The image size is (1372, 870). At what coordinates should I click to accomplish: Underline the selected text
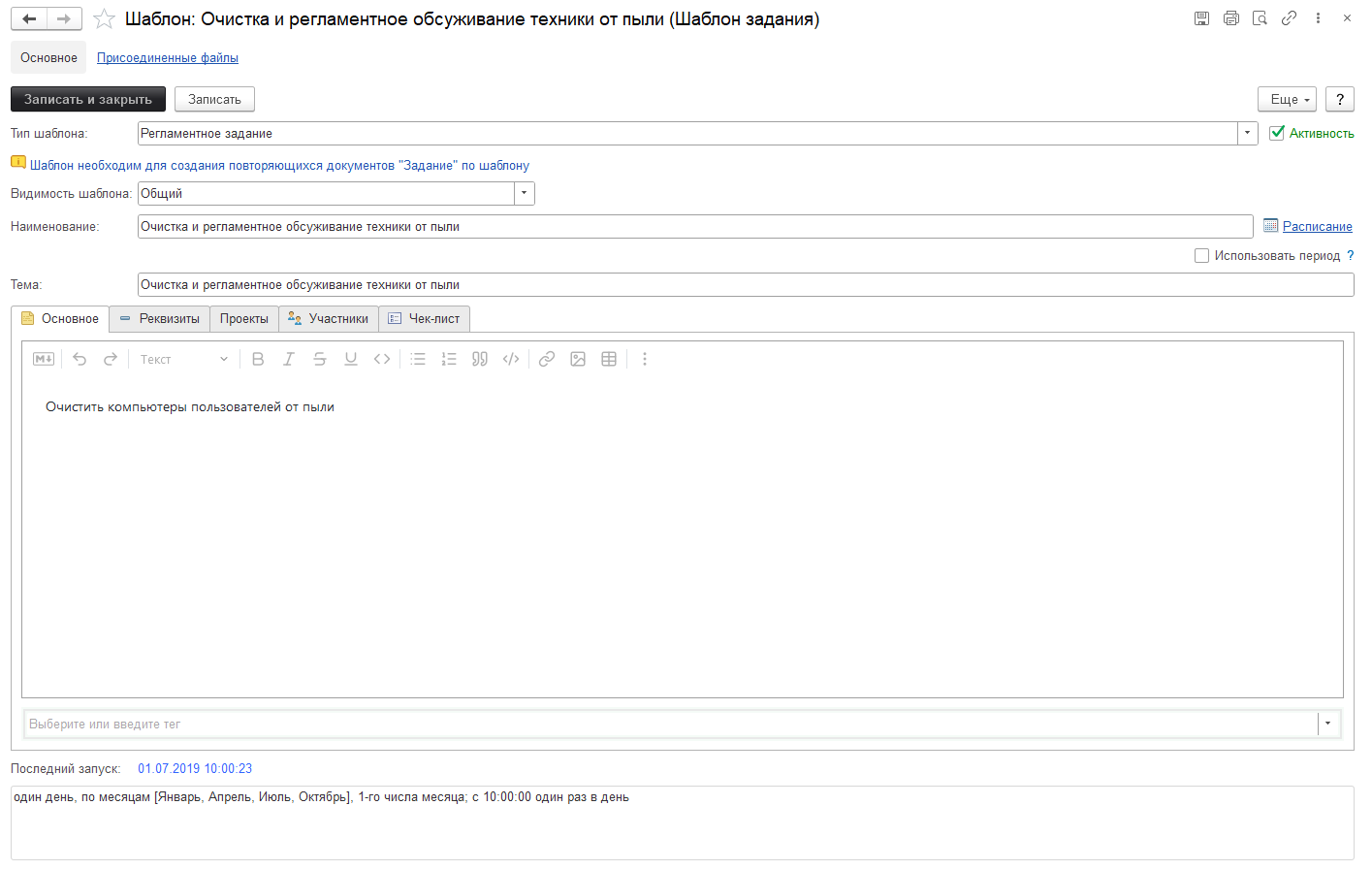[x=351, y=359]
